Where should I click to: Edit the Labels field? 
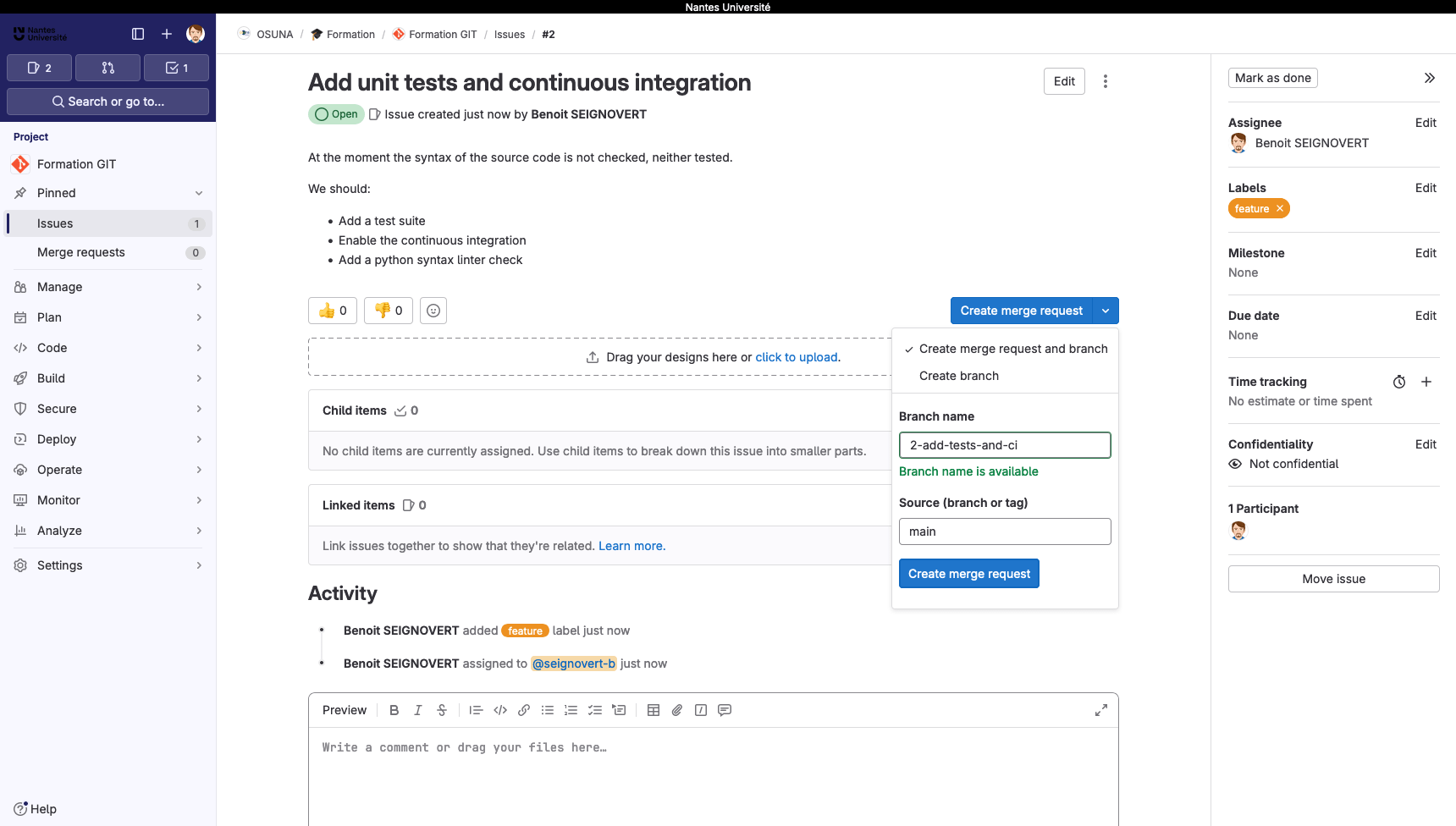1426,188
